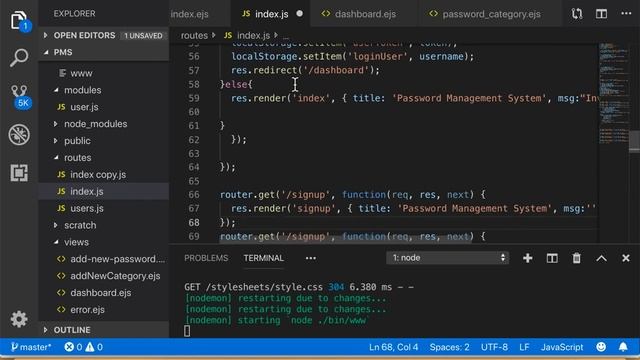Click 'UTF-8' encoding selector
The height and width of the screenshot is (360, 640).
(494, 347)
